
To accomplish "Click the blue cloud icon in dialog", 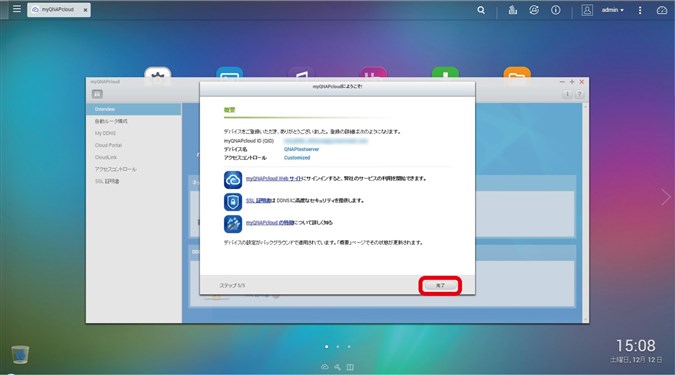I will [x=233, y=180].
